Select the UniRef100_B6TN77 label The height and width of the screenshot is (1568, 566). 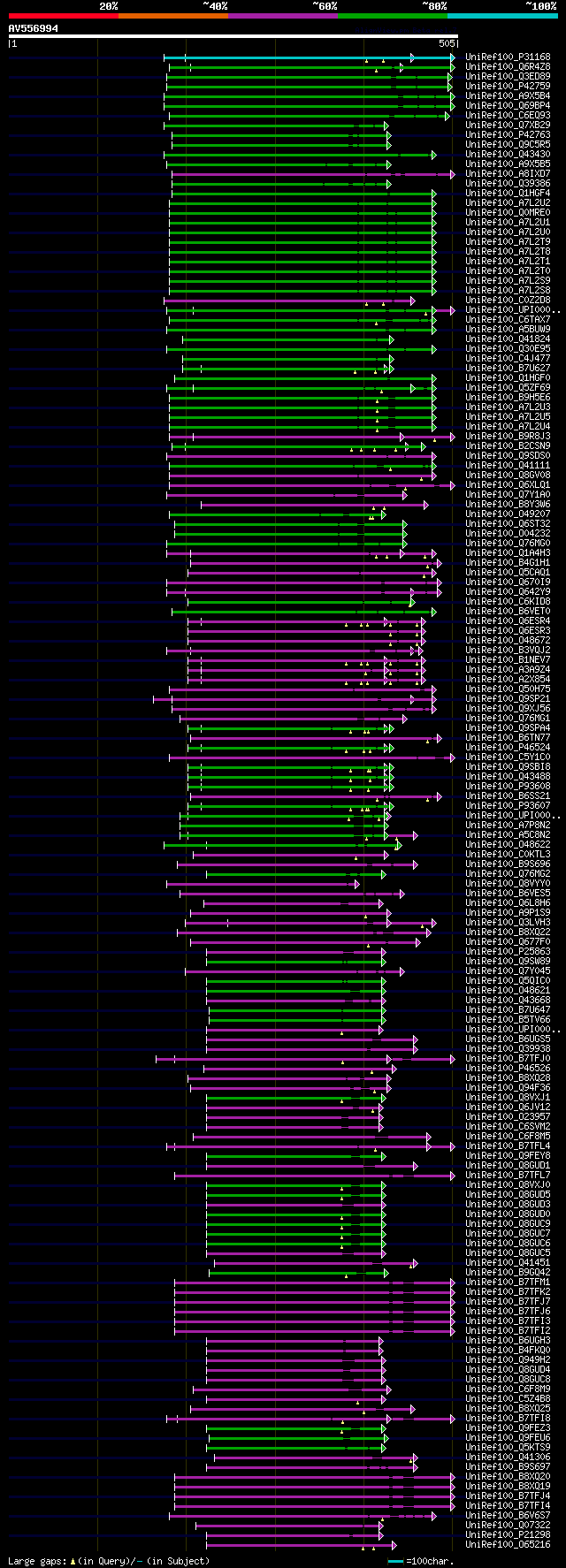pyautogui.click(x=508, y=738)
